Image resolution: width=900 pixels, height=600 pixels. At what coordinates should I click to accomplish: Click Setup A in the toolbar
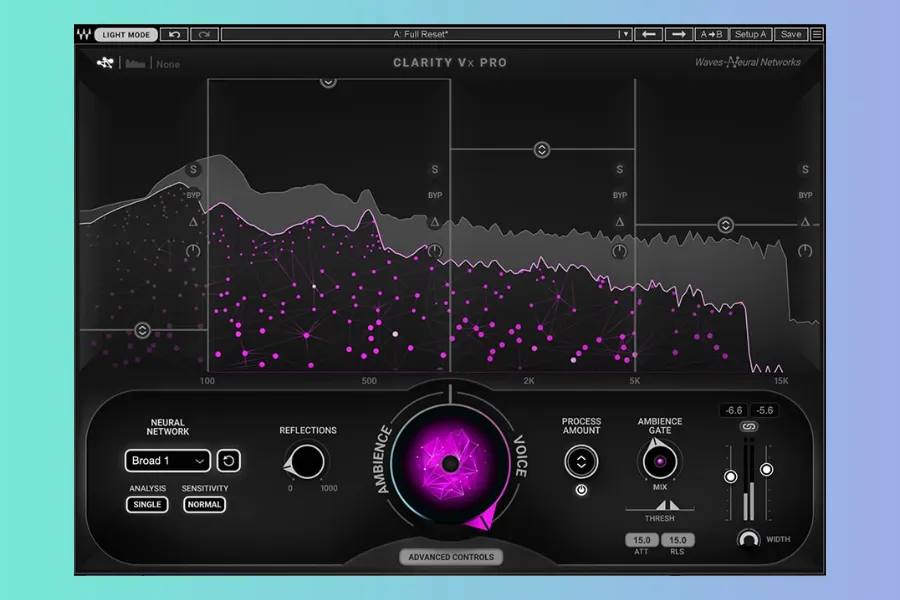(x=750, y=34)
